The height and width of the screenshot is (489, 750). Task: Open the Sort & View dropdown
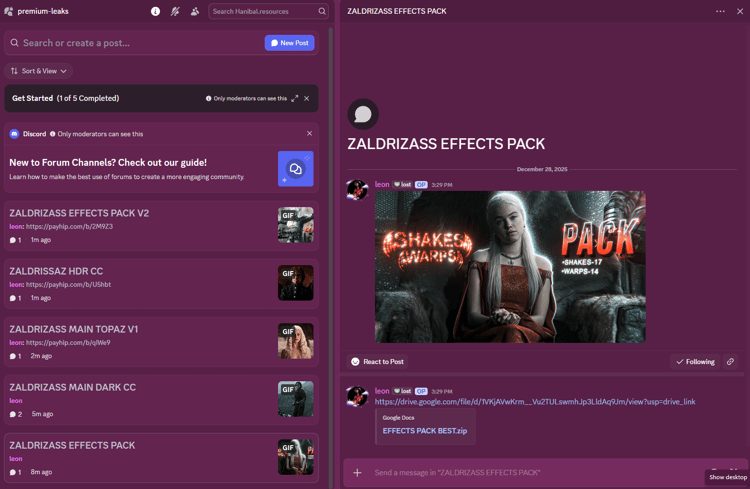[x=39, y=71]
